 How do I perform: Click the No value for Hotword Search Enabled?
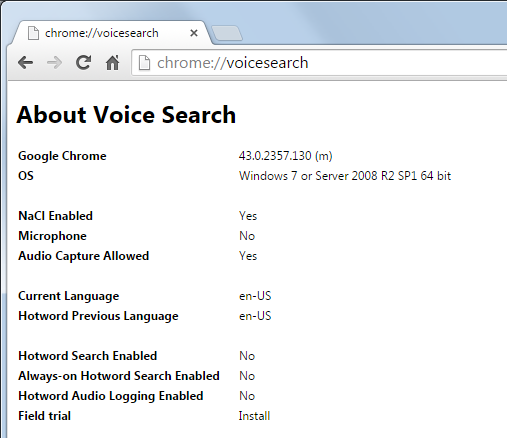tap(247, 356)
